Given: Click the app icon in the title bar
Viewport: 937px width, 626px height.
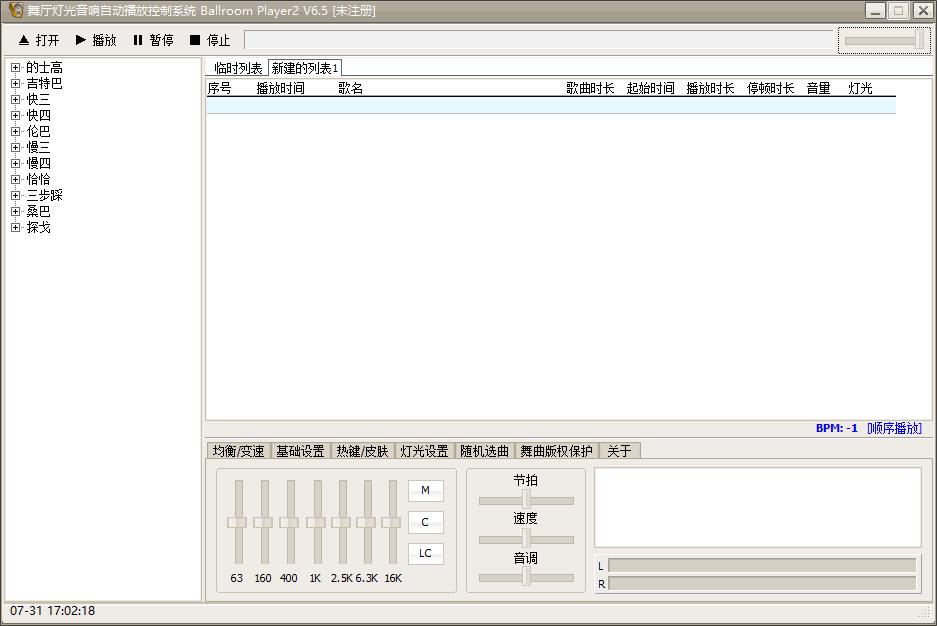Looking at the screenshot, I should pos(16,10).
